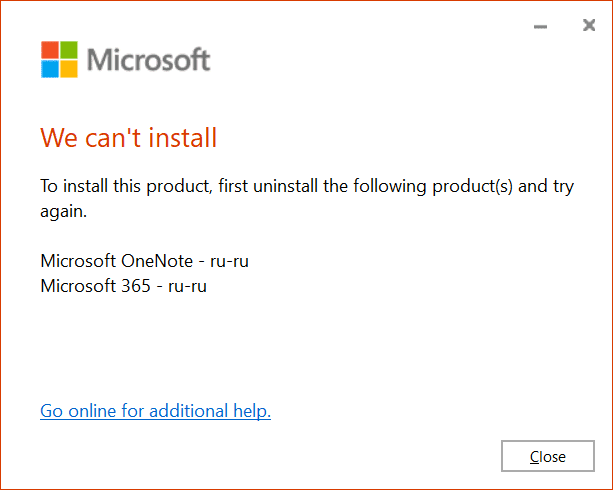Click the gray Microsoft wordmark text
This screenshot has width=616, height=494.
[x=148, y=60]
